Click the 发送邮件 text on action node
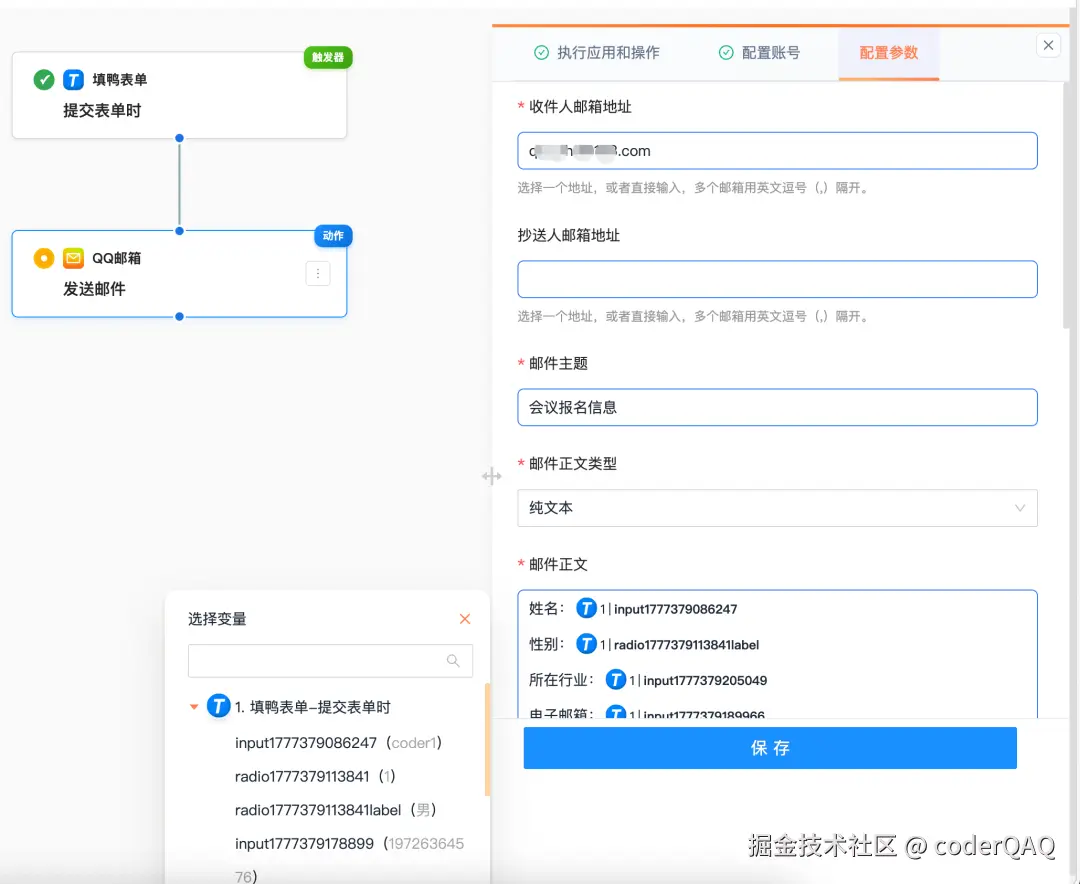Screen dimensions: 1080x884 [94, 289]
